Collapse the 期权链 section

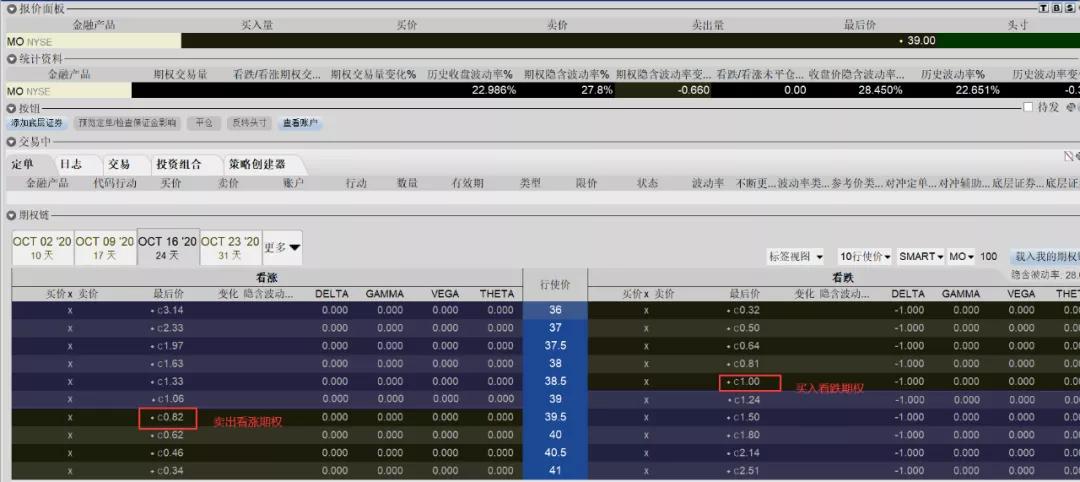pyautogui.click(x=12, y=216)
